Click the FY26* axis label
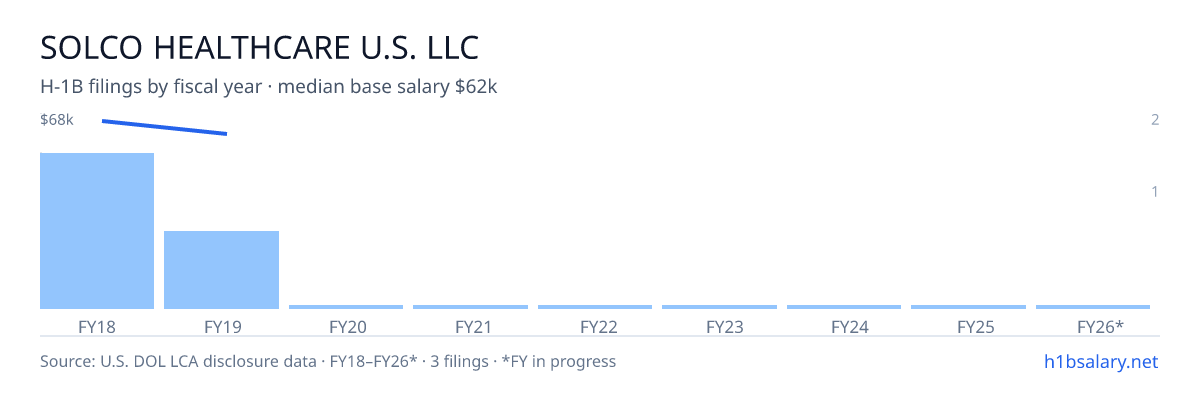 [x=1100, y=326]
